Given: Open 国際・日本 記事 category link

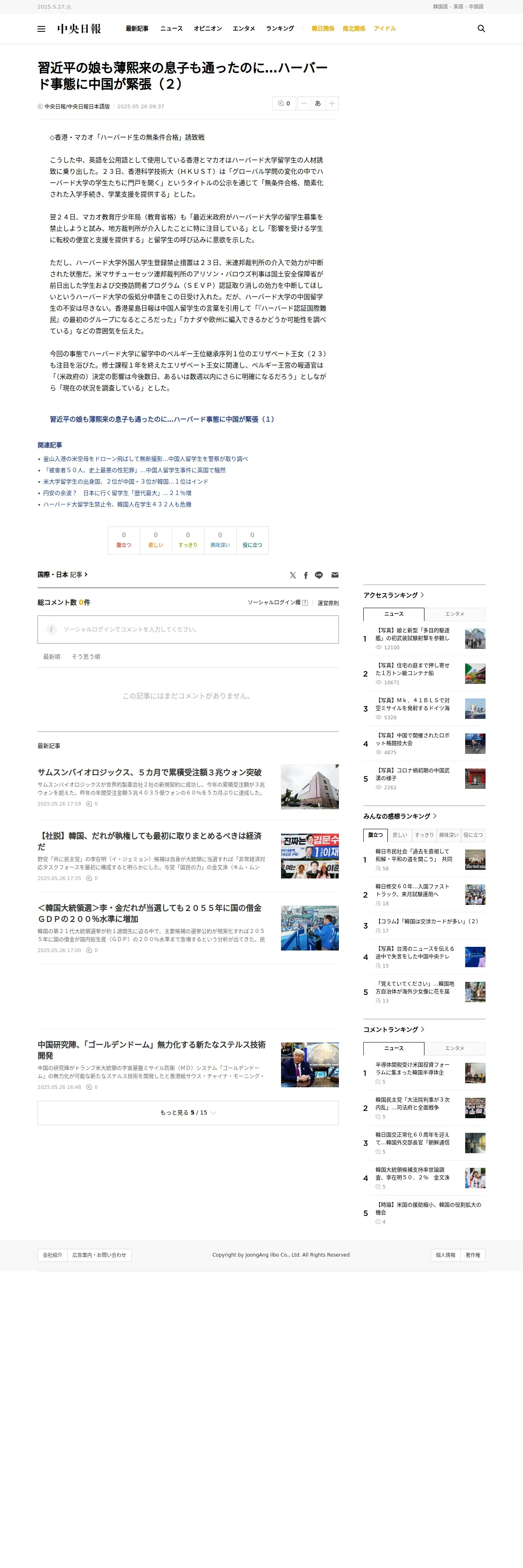Looking at the screenshot, I should [63, 575].
